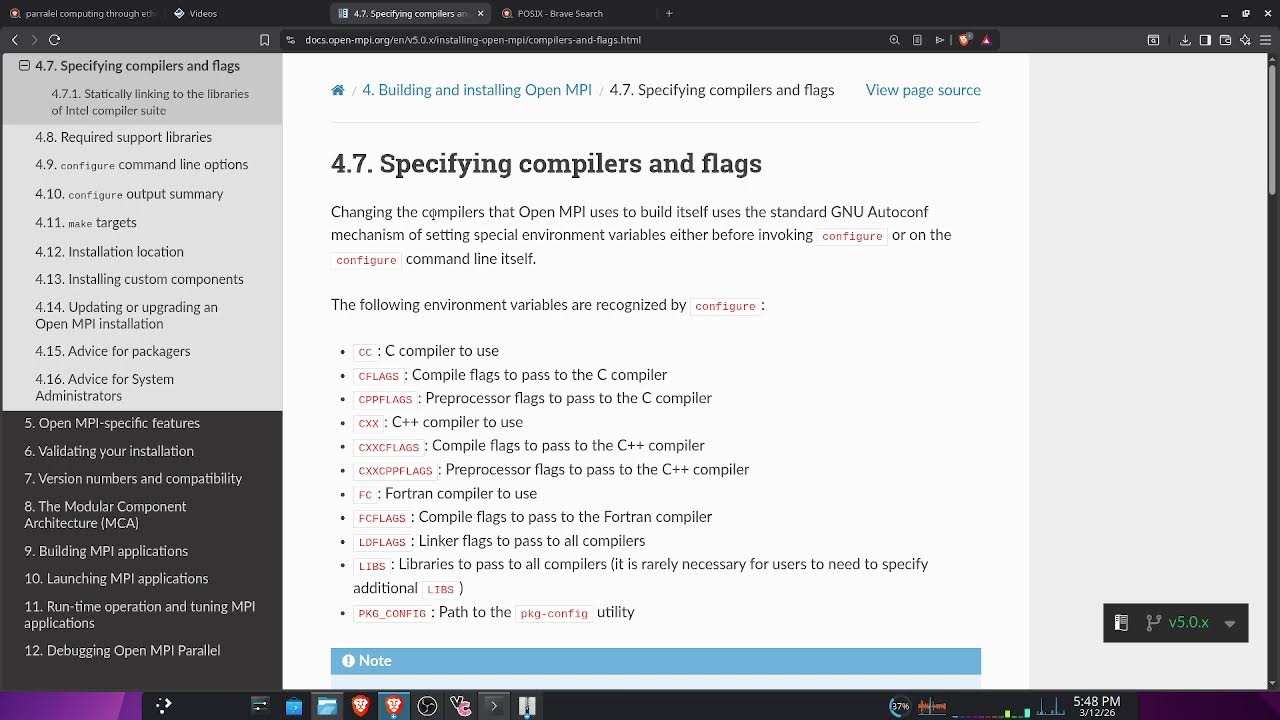Open 4.10 configure output summary

129,194
